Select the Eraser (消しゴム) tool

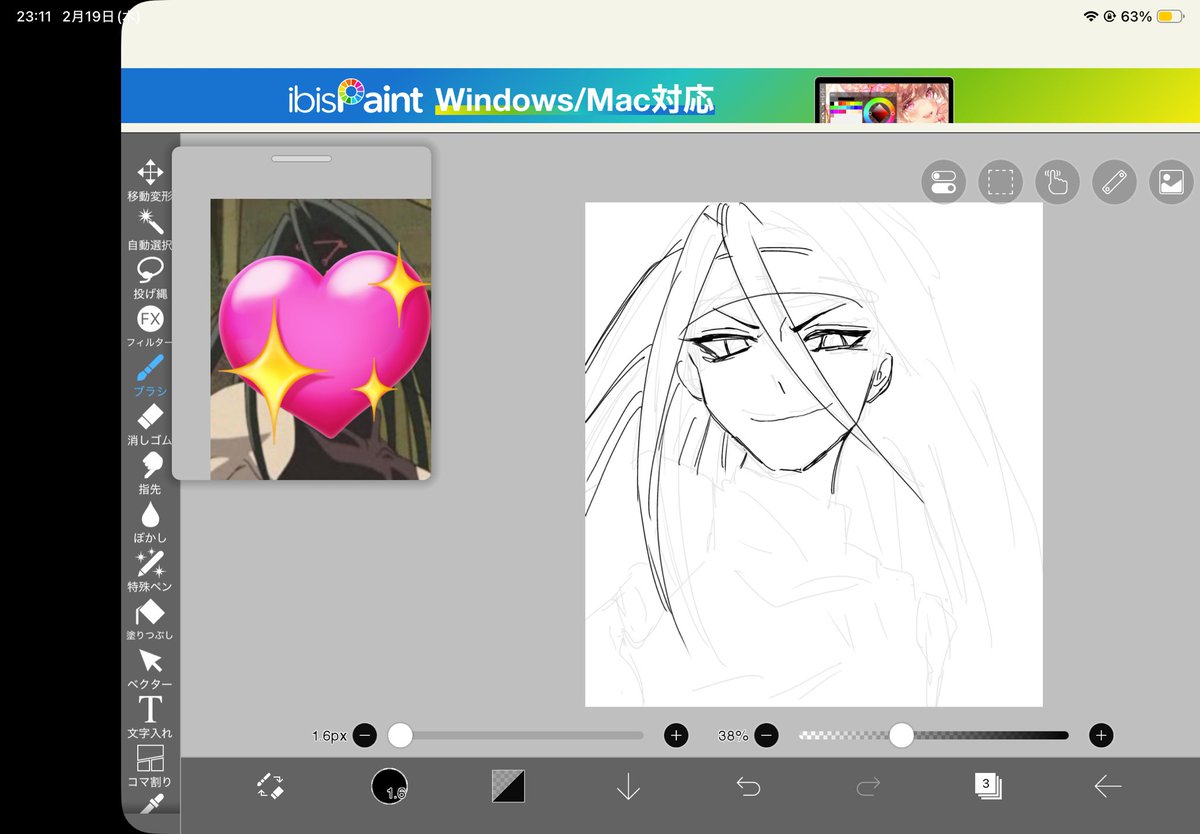(x=150, y=425)
